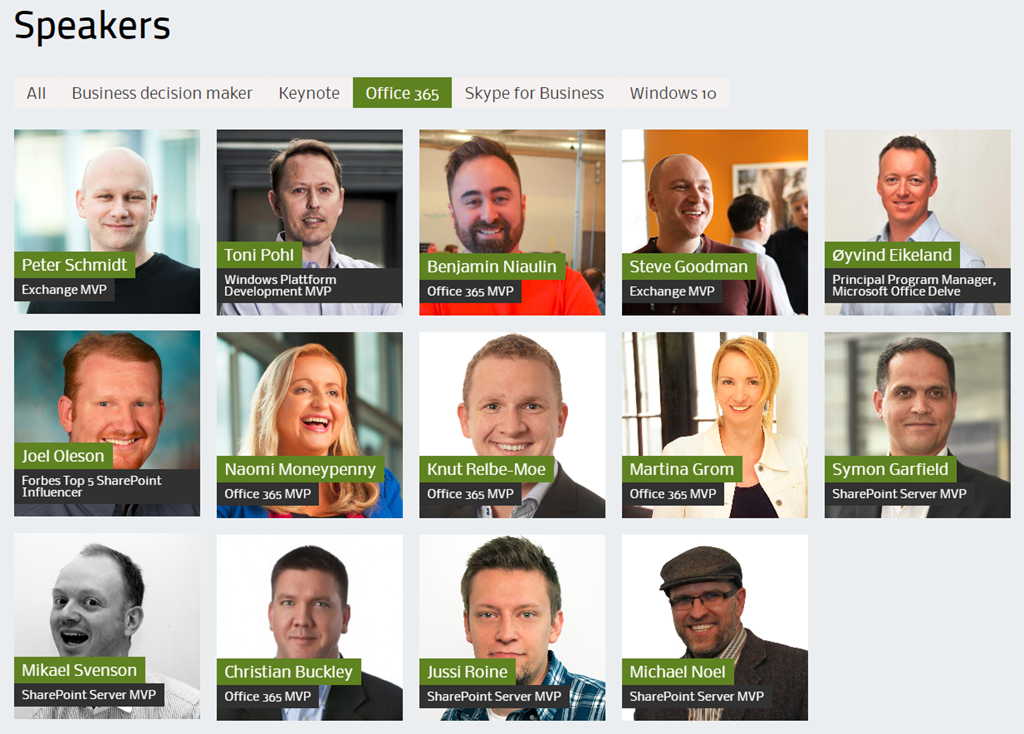Switch to Business decision maker tab
This screenshot has width=1024, height=734.
click(161, 93)
